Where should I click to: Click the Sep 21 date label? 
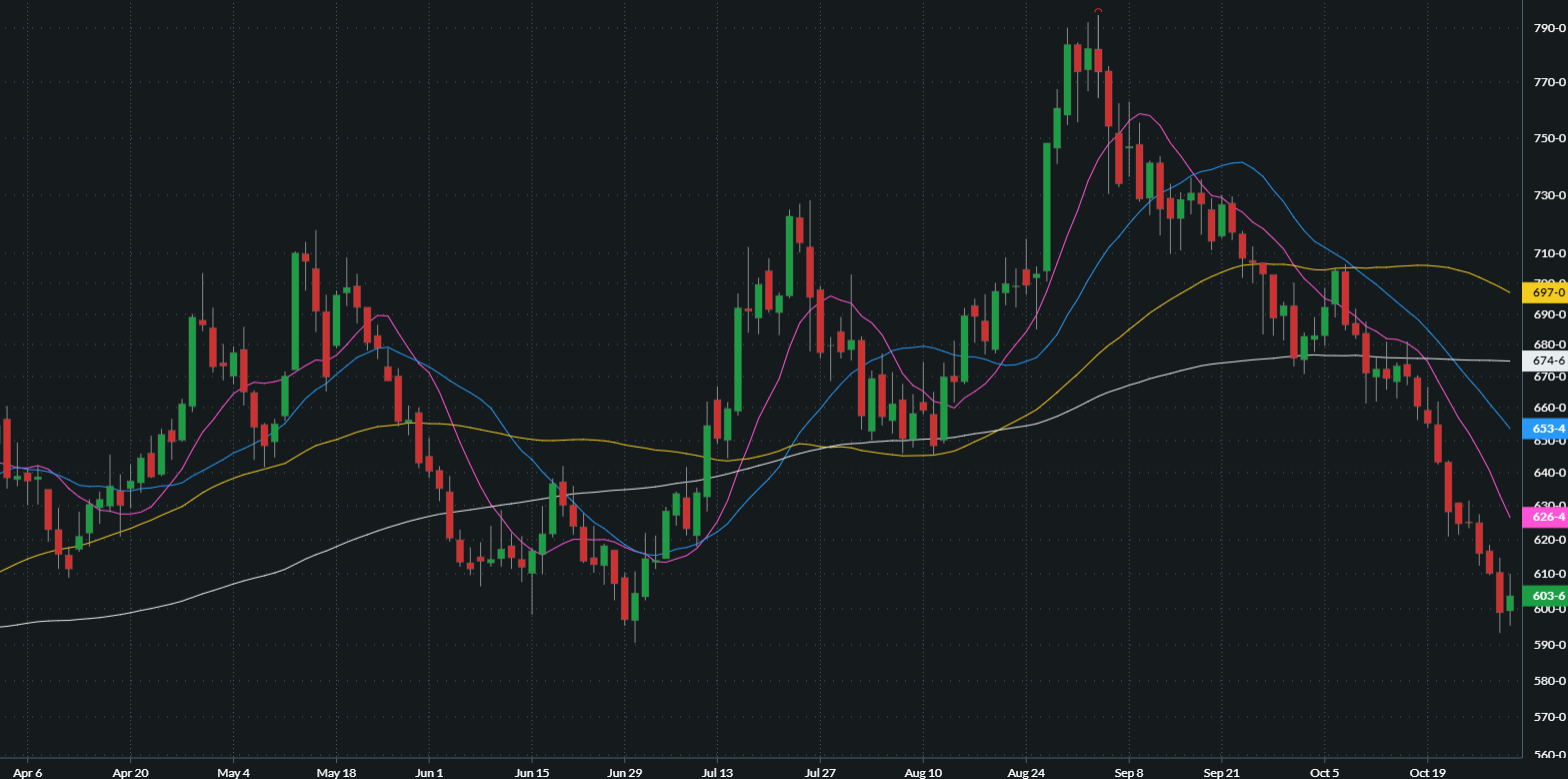pyautogui.click(x=1221, y=772)
